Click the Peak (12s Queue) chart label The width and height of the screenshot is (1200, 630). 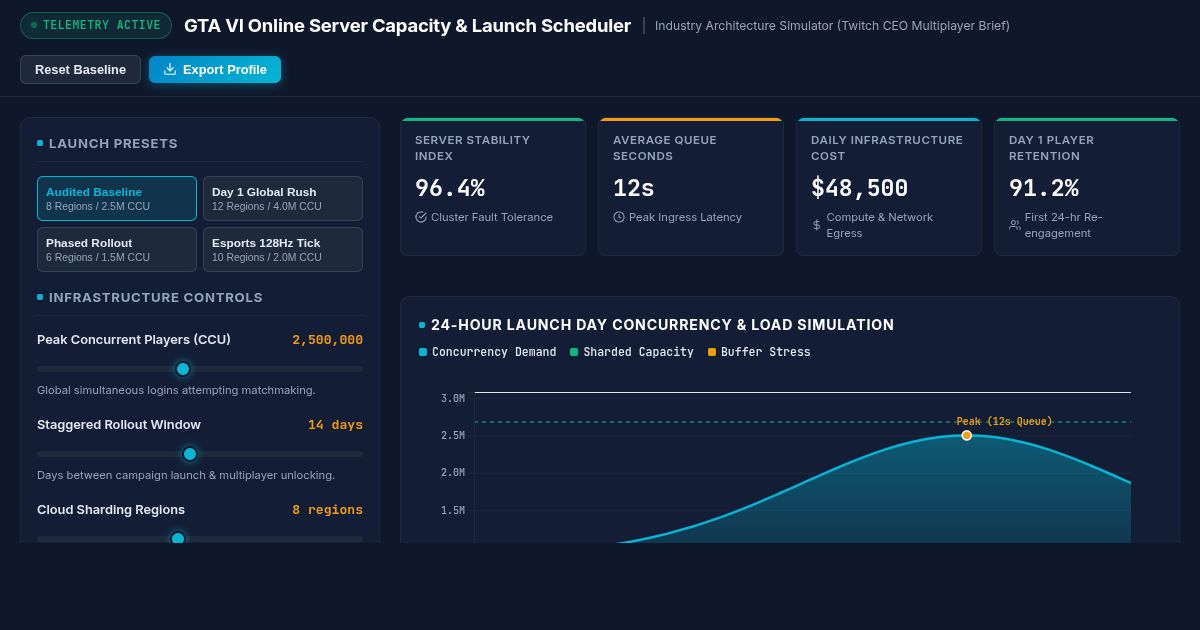click(1004, 422)
